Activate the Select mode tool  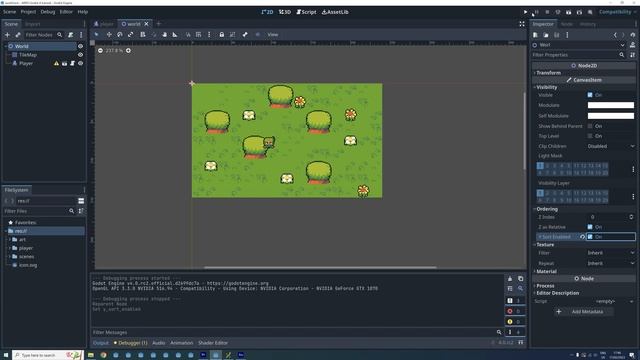97,35
